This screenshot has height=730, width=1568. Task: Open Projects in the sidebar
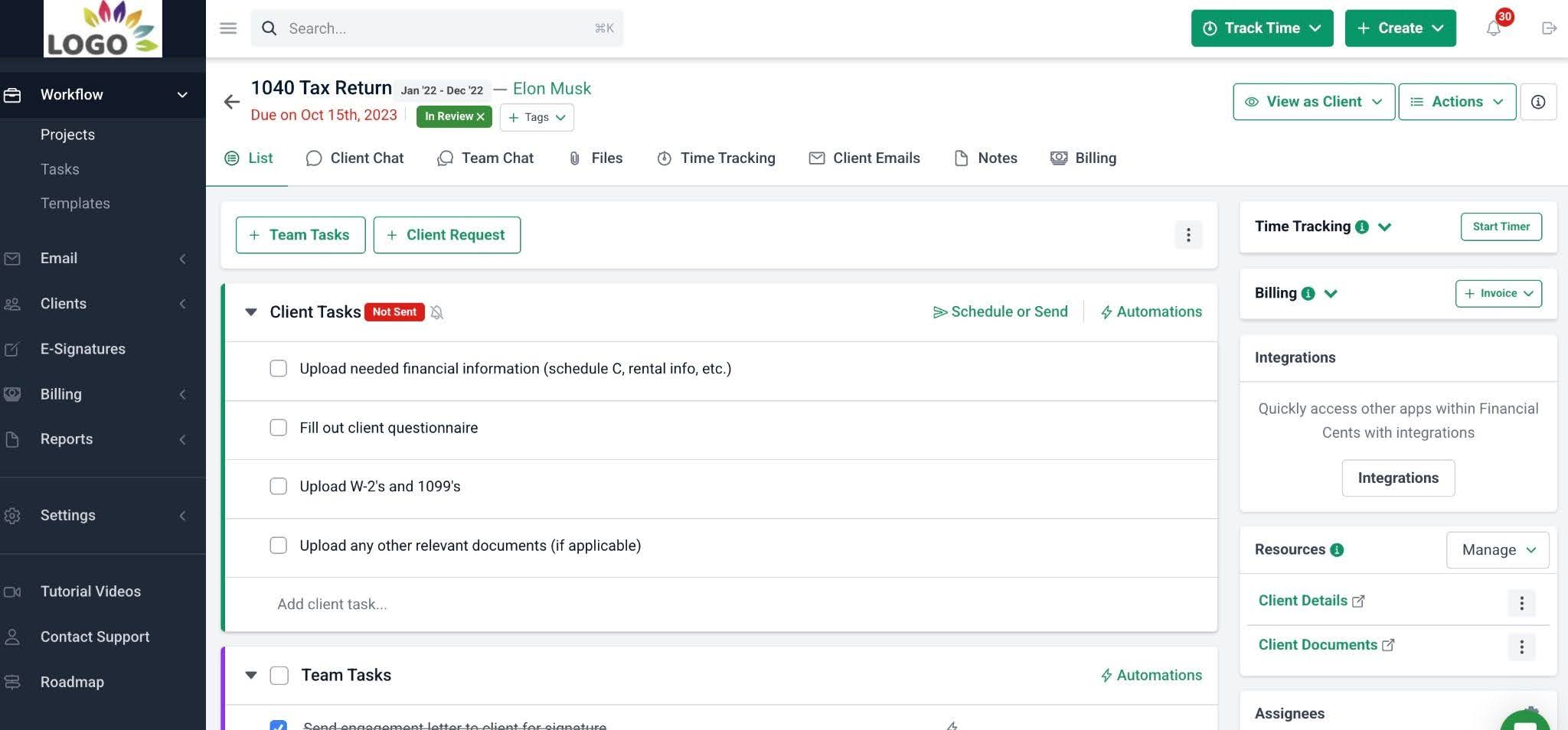pos(68,135)
